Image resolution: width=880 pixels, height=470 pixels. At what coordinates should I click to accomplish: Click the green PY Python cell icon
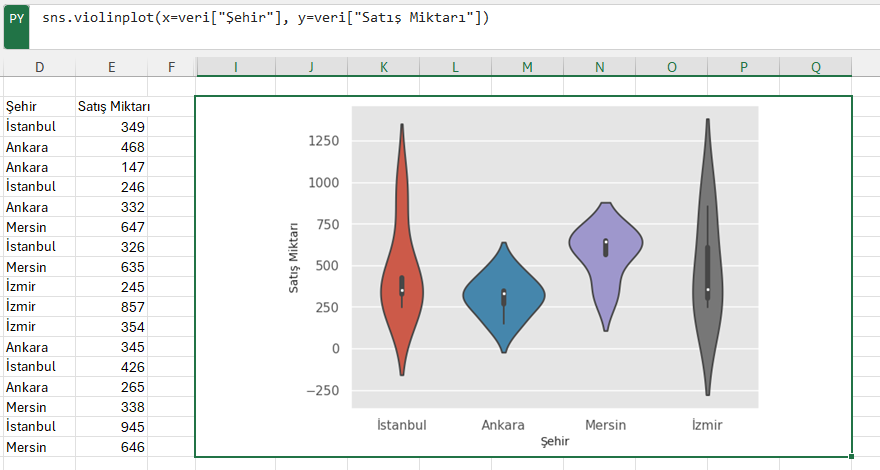click(16, 27)
